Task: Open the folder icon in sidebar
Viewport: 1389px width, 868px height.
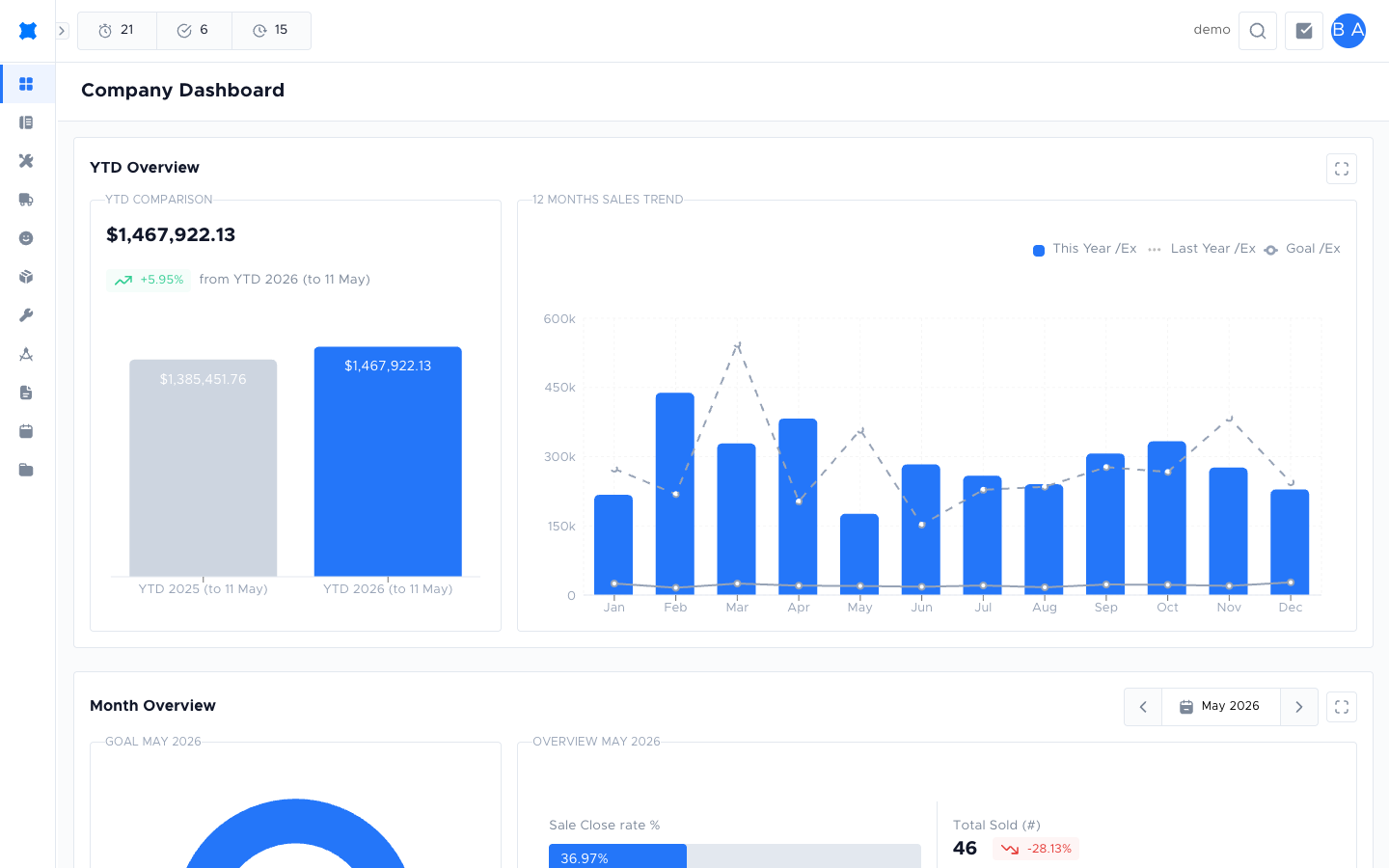Action: click(26, 470)
